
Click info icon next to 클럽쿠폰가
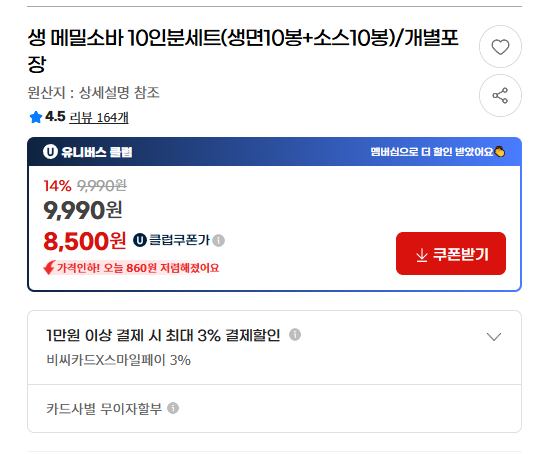click(x=219, y=241)
